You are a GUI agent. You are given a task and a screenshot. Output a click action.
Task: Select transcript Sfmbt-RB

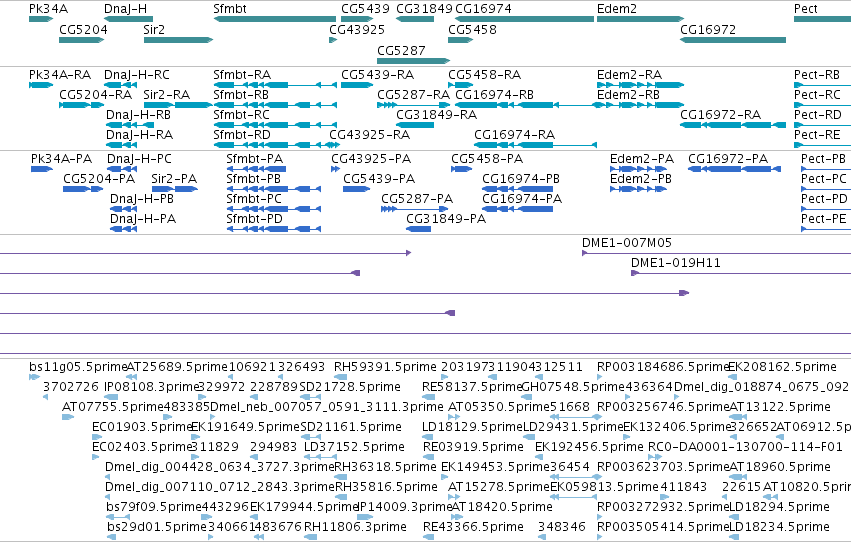coord(275,105)
